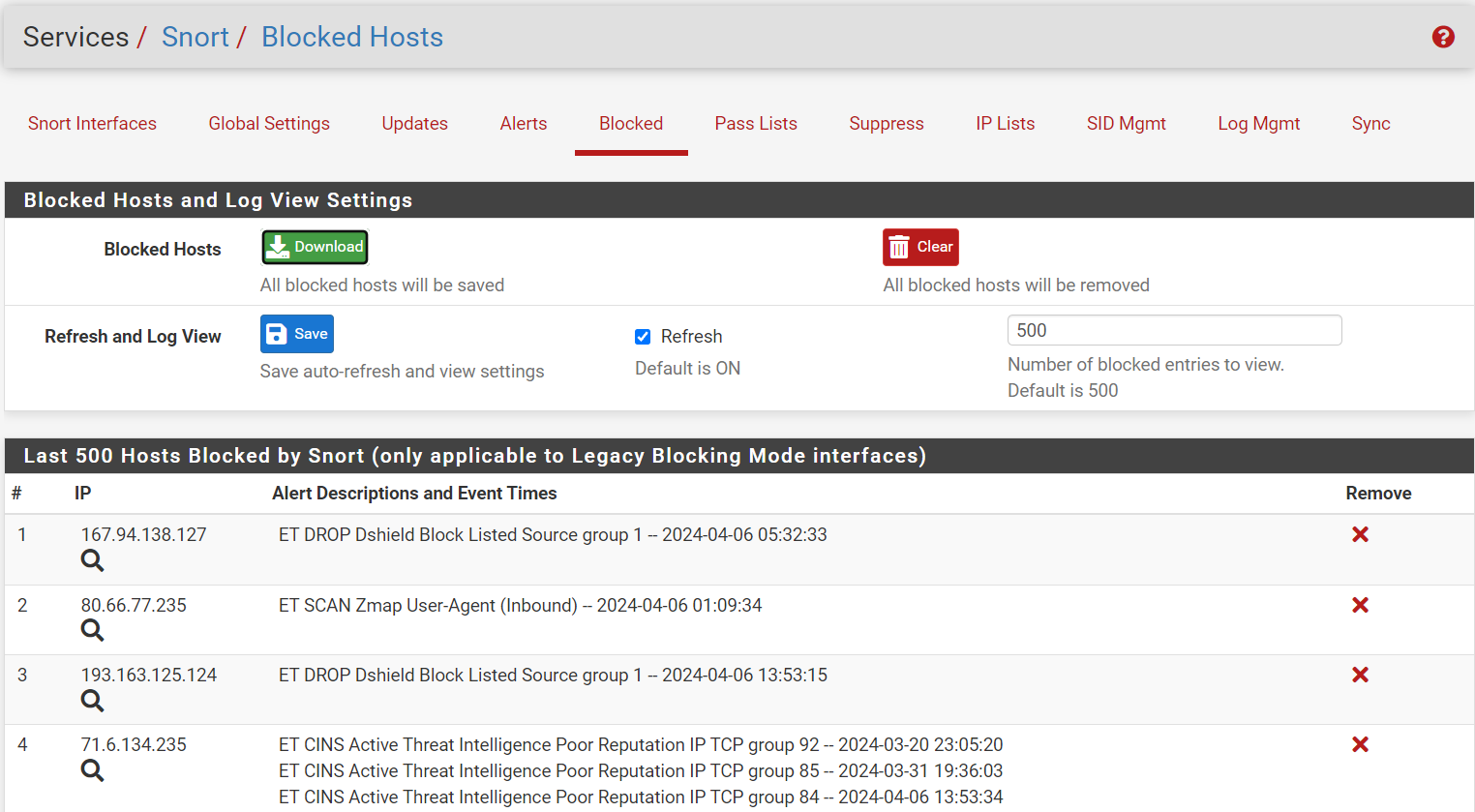Open the help question mark icon
Screen dimensions: 1475x812
pos(1443,37)
